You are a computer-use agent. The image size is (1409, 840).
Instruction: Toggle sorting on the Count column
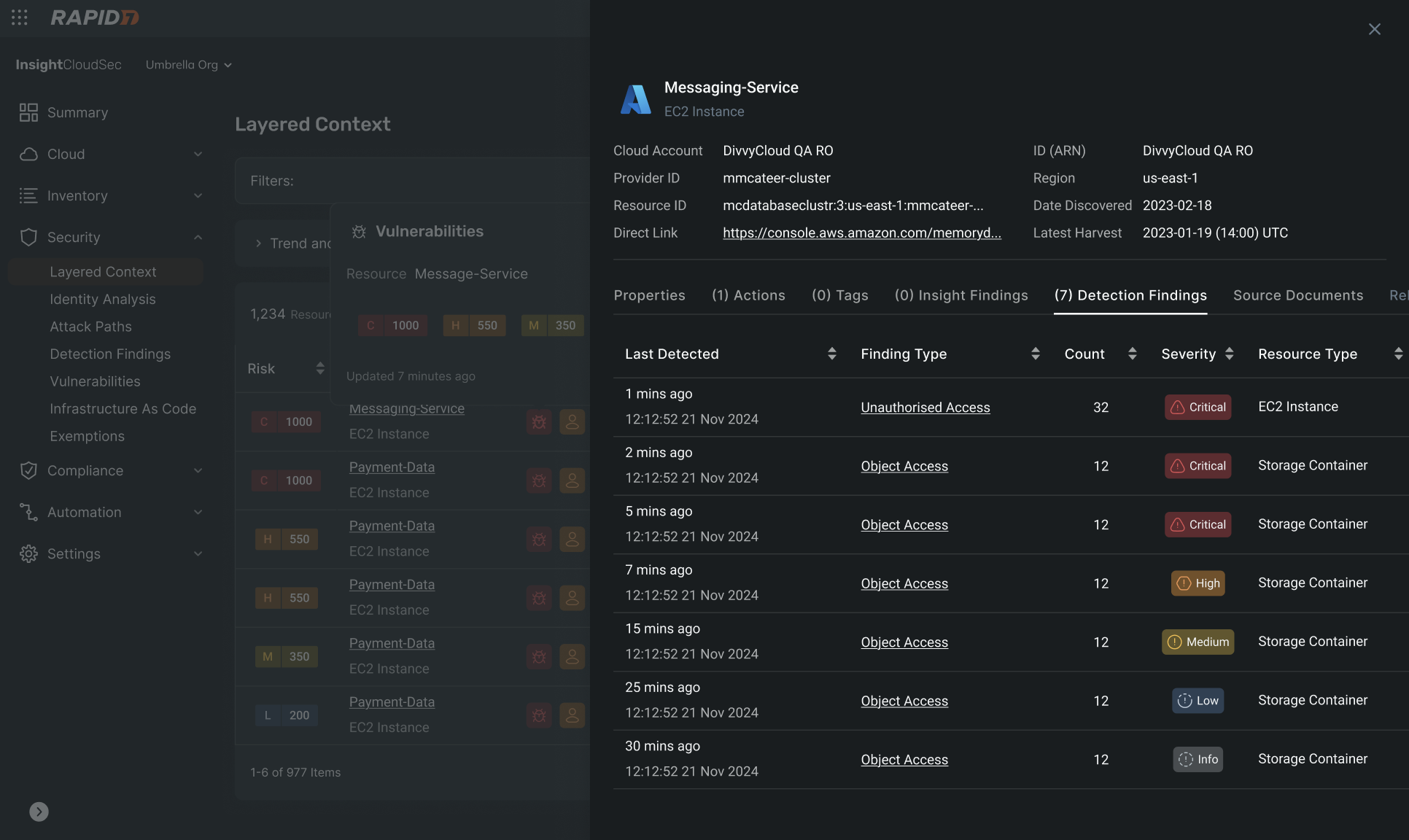pyautogui.click(x=1132, y=354)
